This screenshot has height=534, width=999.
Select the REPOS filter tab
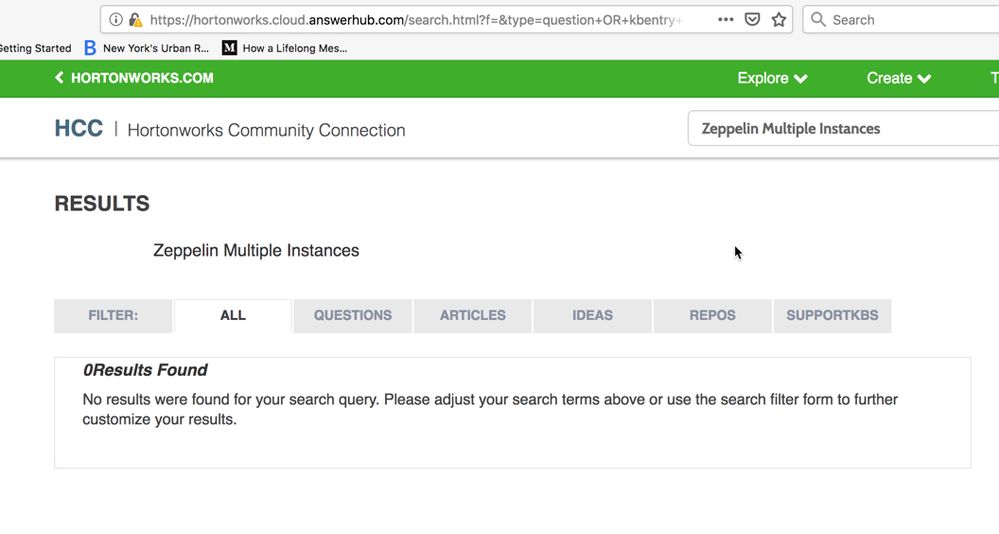click(712, 315)
